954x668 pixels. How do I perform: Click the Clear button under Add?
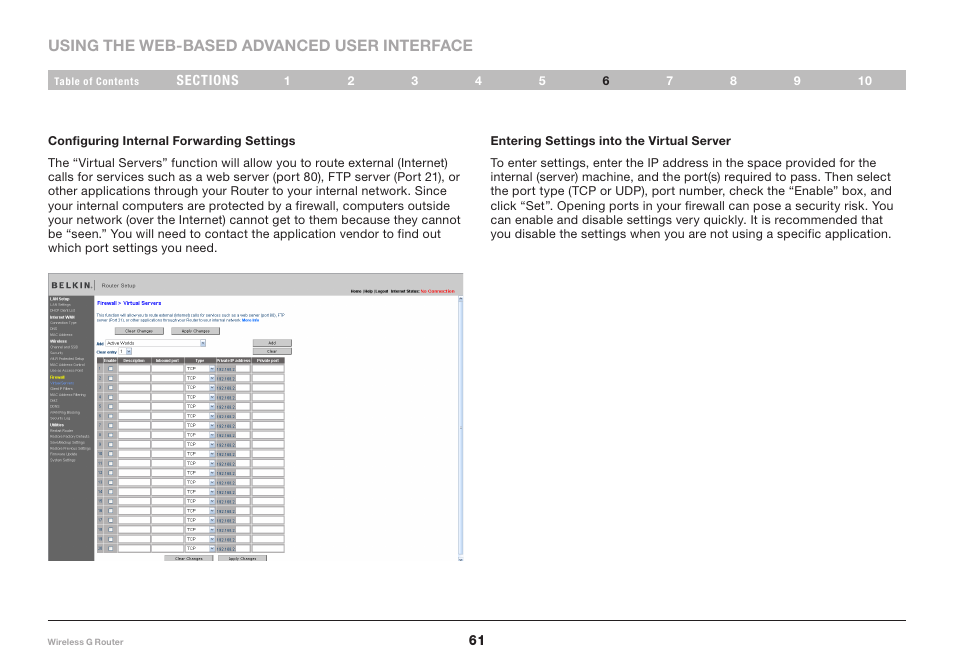tap(272, 351)
